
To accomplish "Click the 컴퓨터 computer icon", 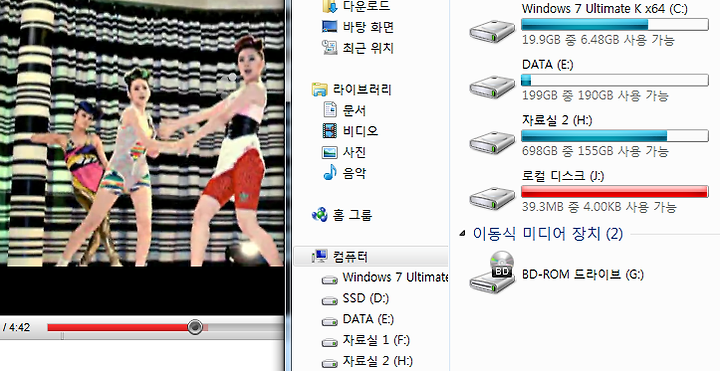I will pos(320,256).
